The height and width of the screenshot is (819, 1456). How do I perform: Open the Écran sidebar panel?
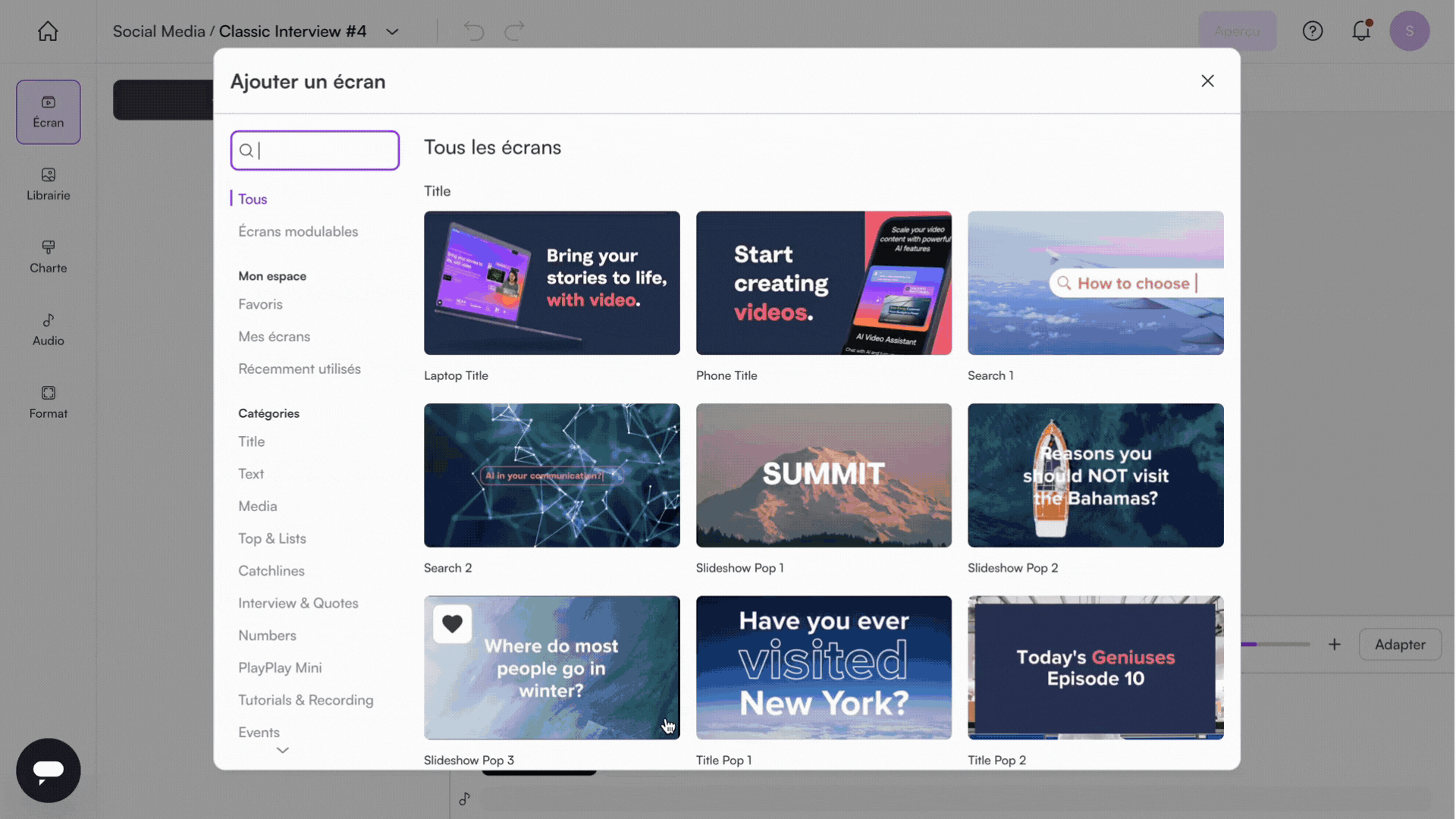pyautogui.click(x=48, y=111)
